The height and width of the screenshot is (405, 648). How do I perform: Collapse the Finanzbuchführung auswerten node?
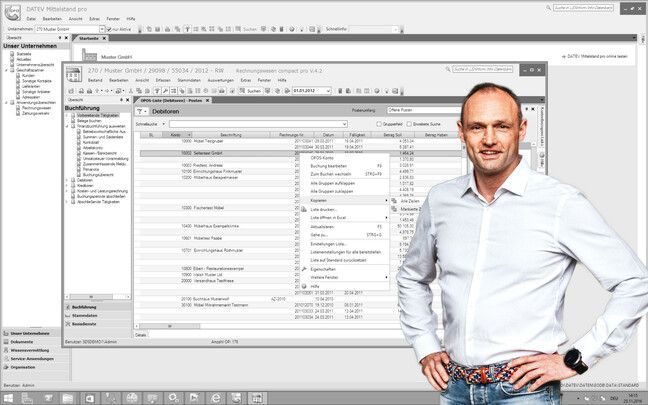67,126
